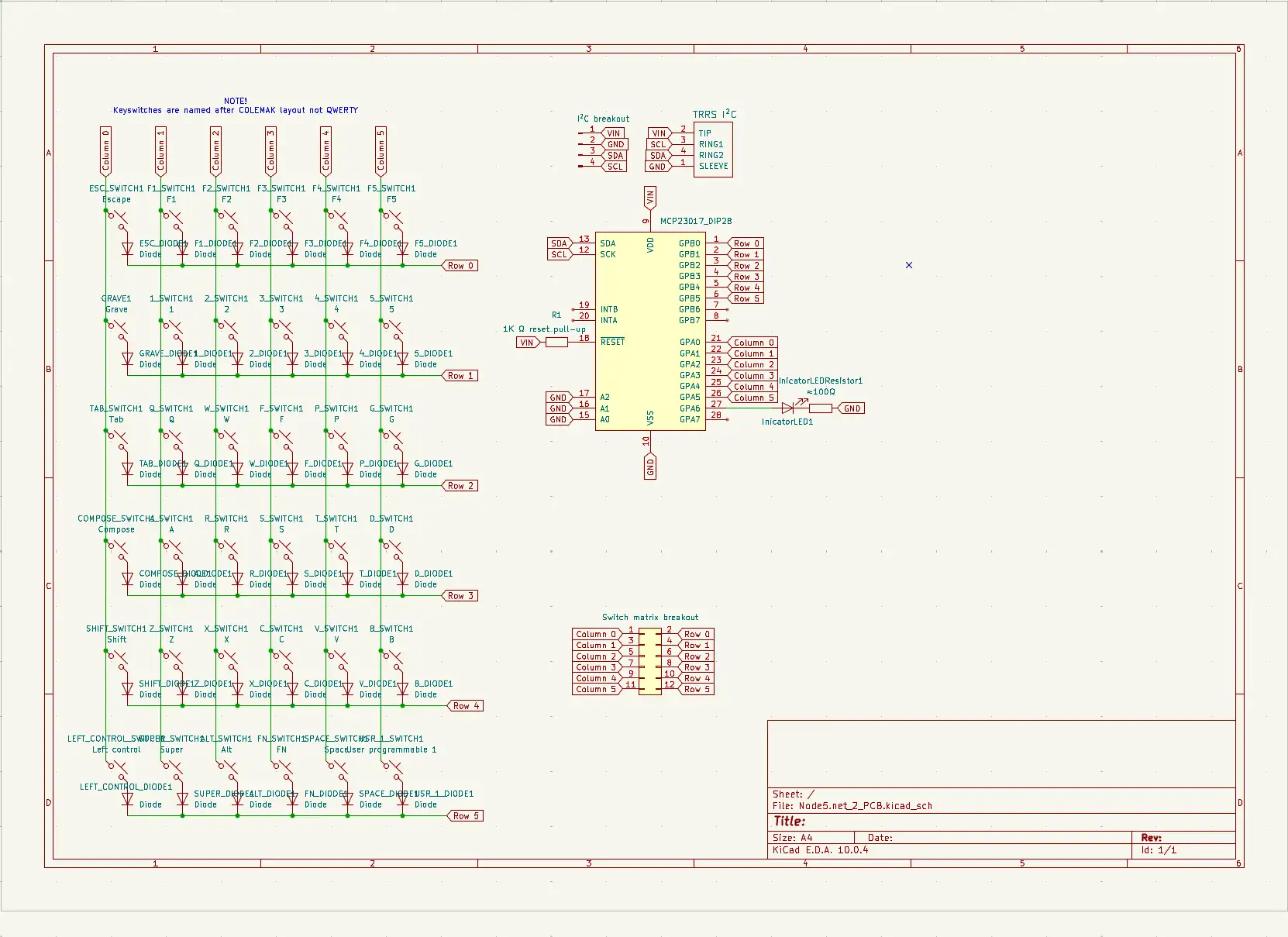Click the INTA pin name
1288x937 pixels.
pyautogui.click(x=609, y=320)
